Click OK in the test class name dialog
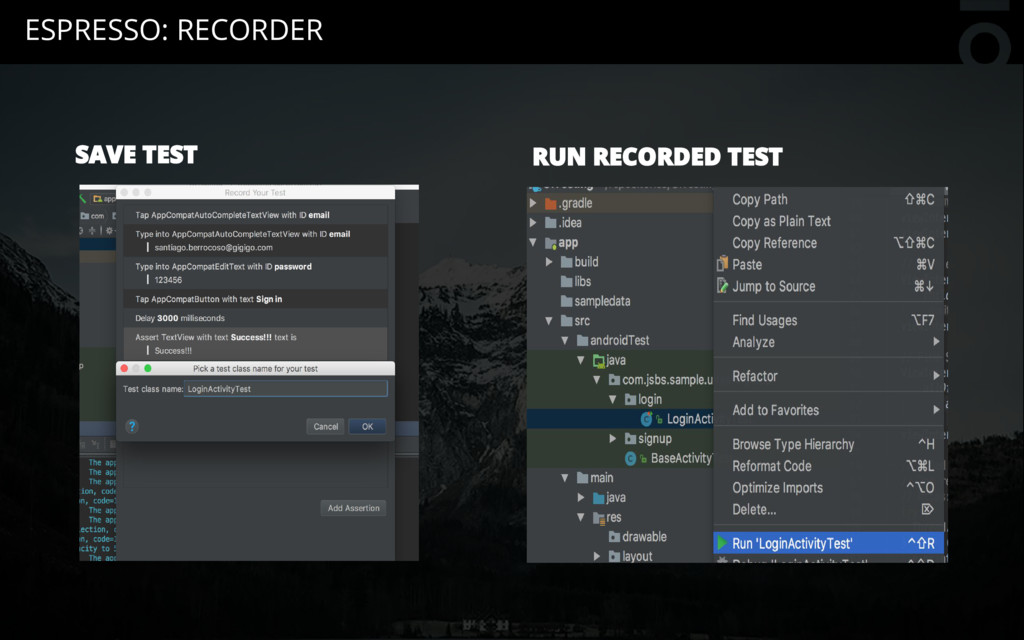1024x640 pixels. [367, 426]
